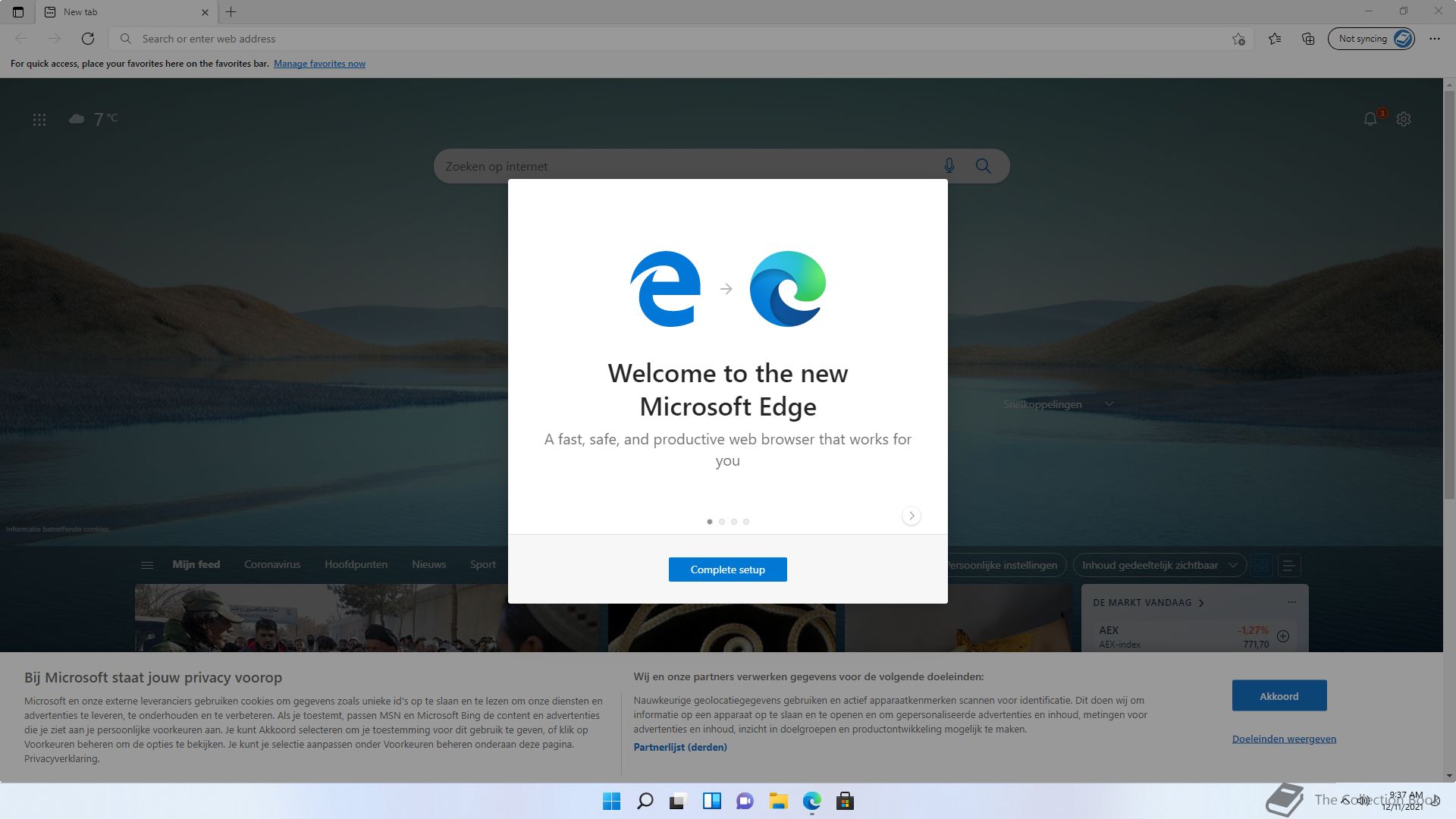Click the taskbar clock and date

1403,801
